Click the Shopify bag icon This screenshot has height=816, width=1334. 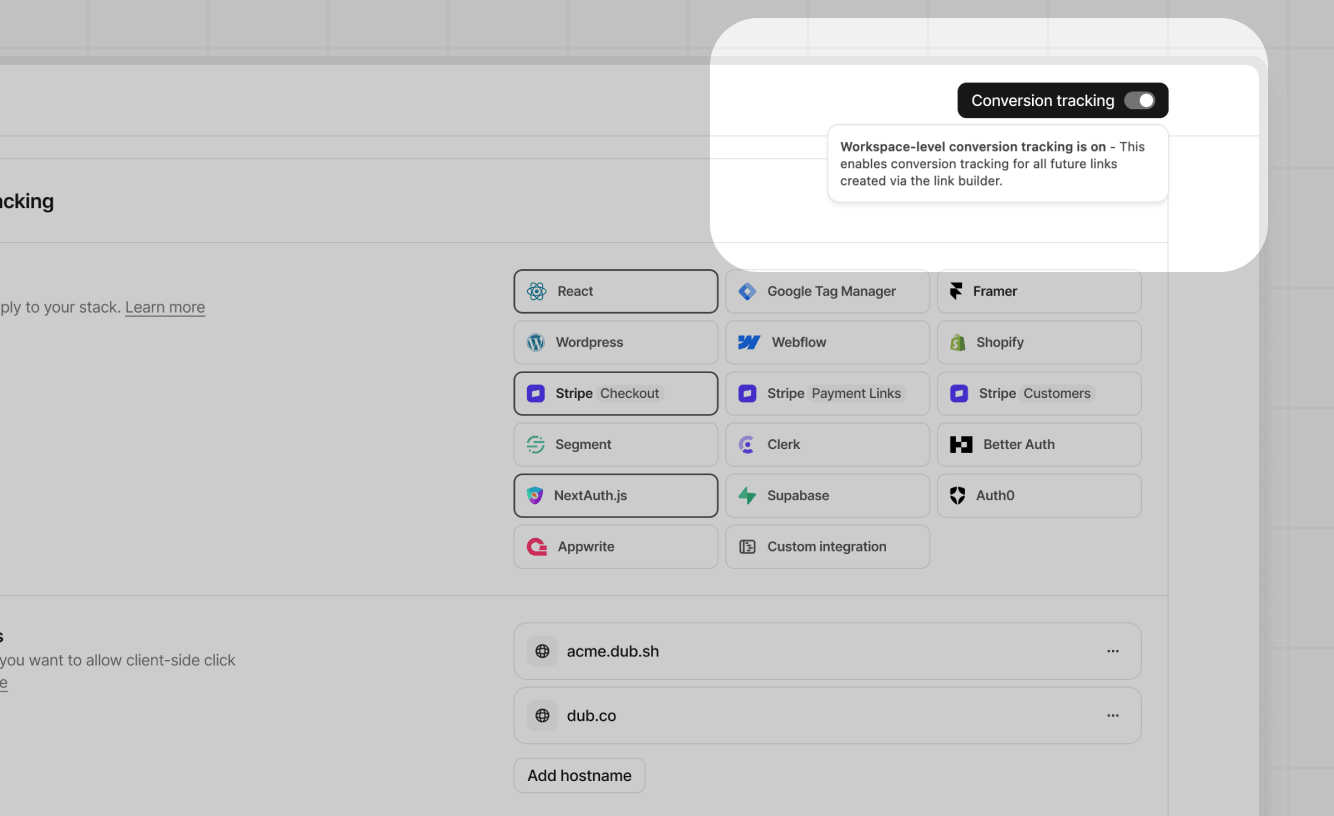tap(958, 342)
